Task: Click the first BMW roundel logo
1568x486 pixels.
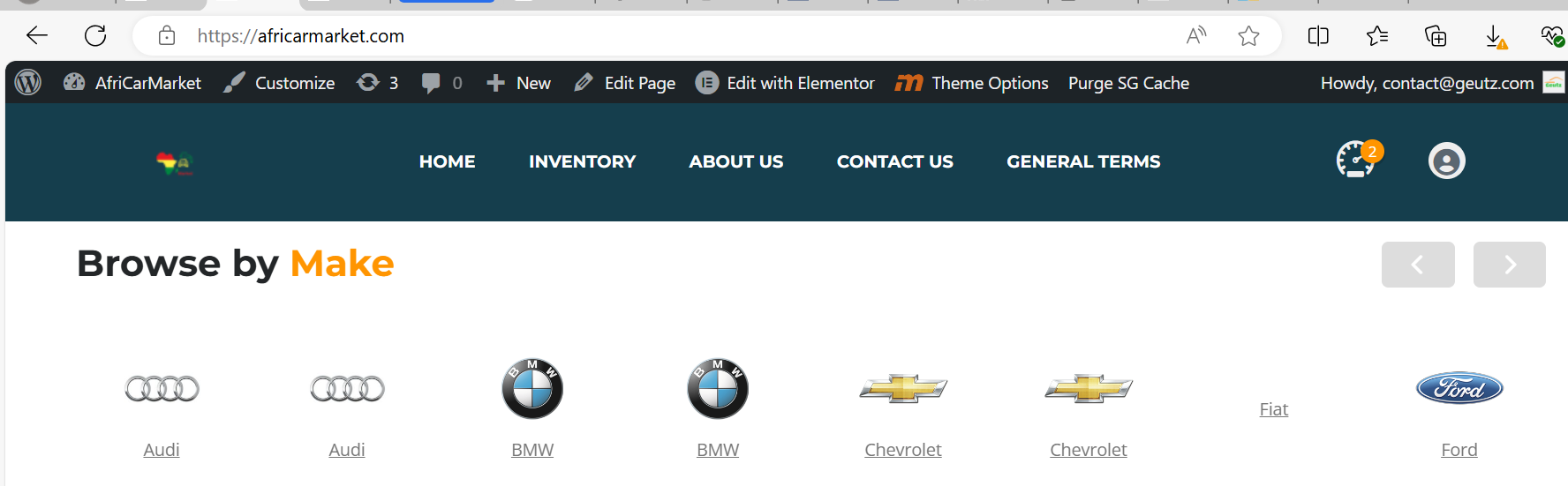Action: 532,388
